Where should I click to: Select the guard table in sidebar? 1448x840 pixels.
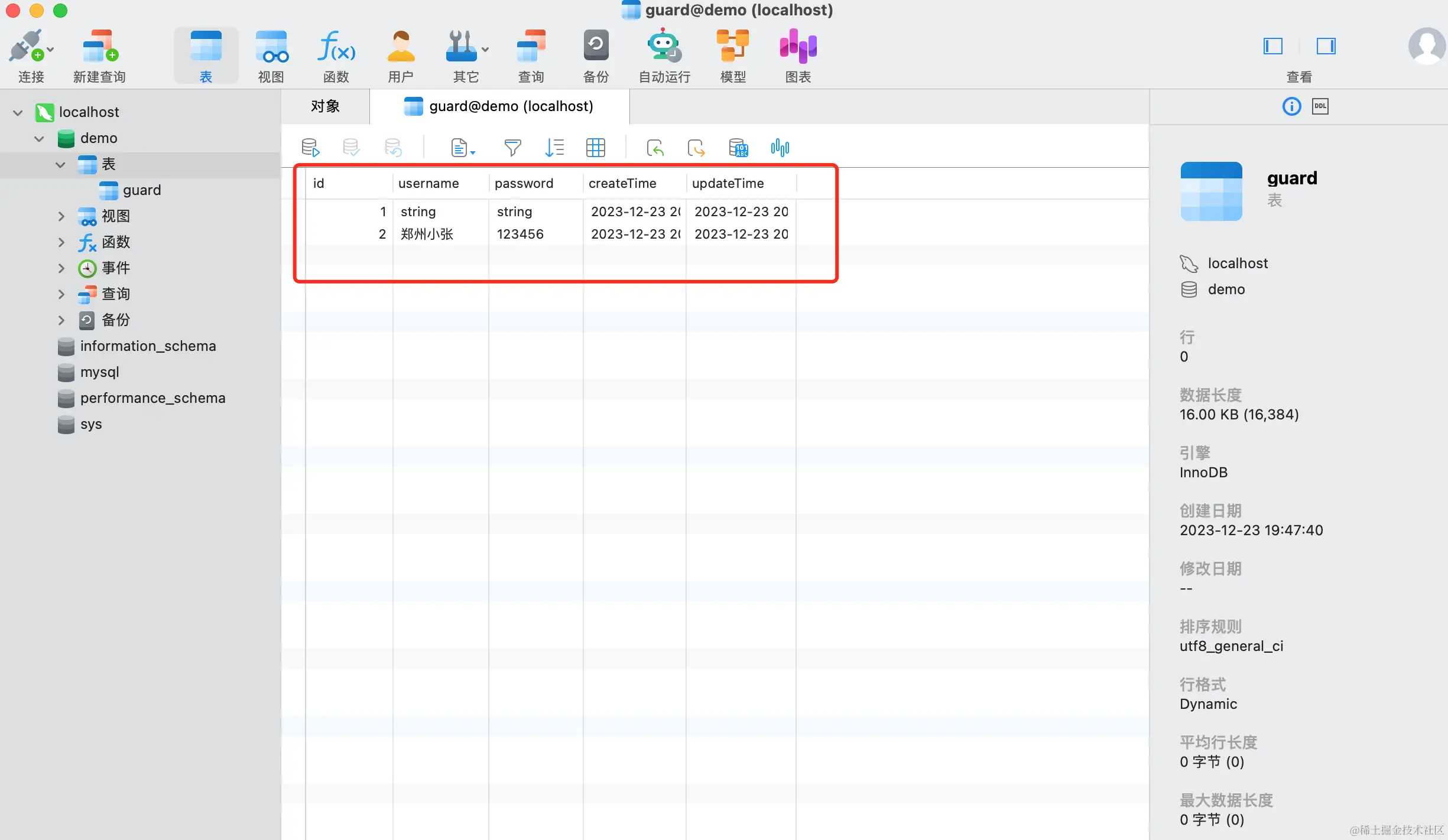pos(141,190)
